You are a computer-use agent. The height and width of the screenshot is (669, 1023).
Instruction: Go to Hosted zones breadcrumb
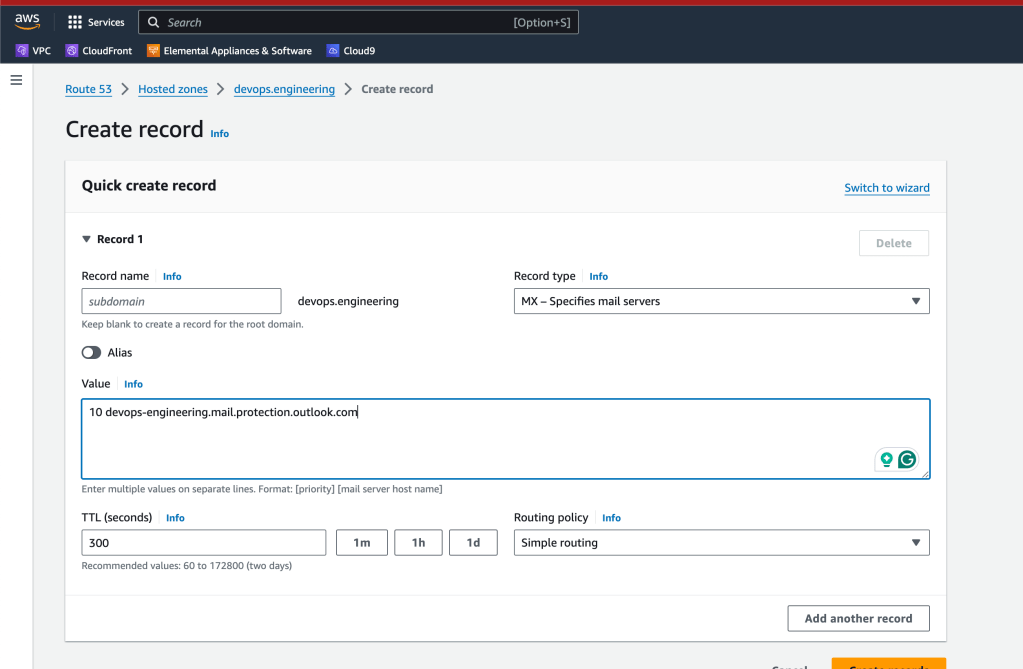click(x=173, y=89)
